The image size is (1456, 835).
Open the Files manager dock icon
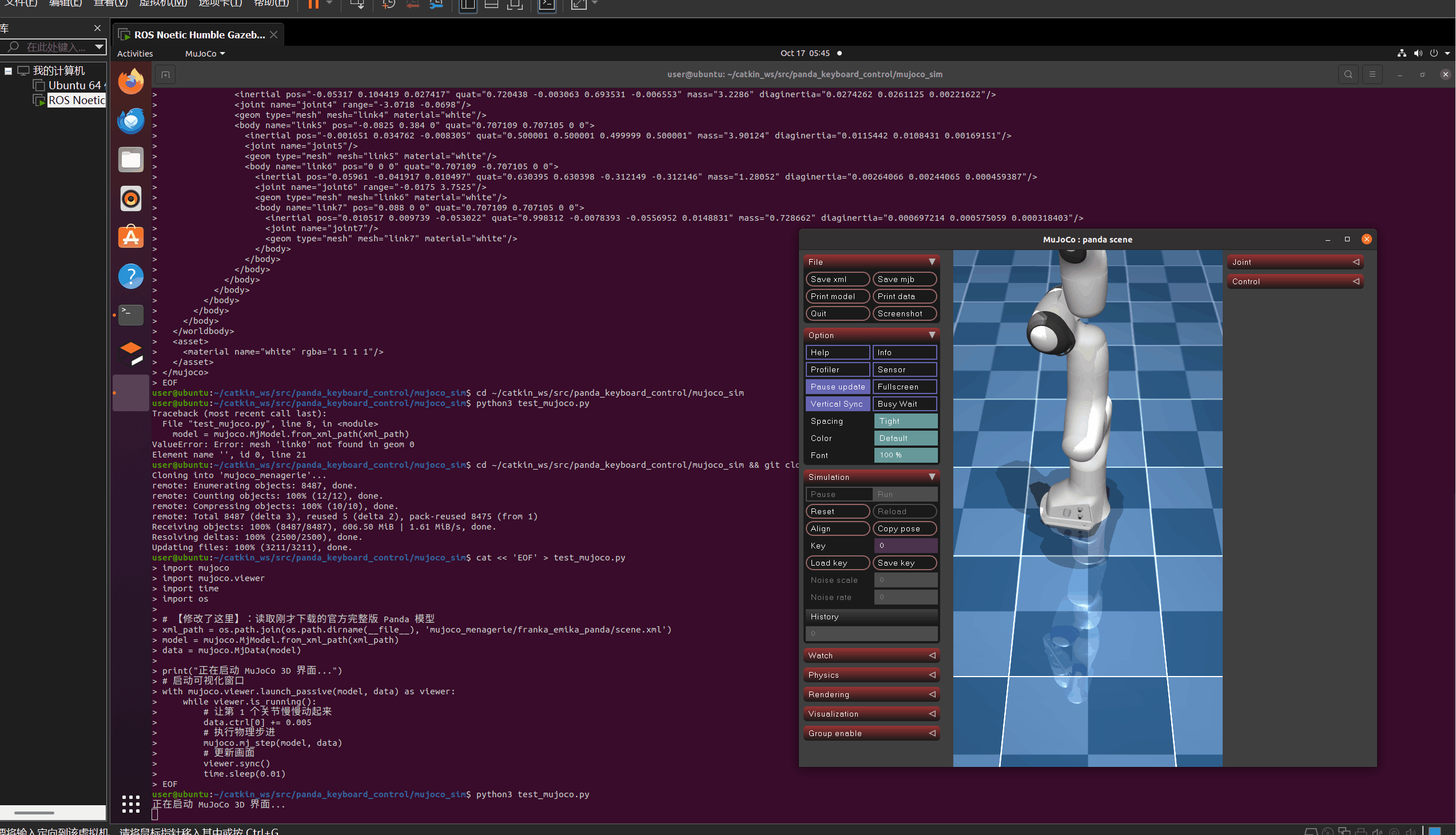point(131,160)
